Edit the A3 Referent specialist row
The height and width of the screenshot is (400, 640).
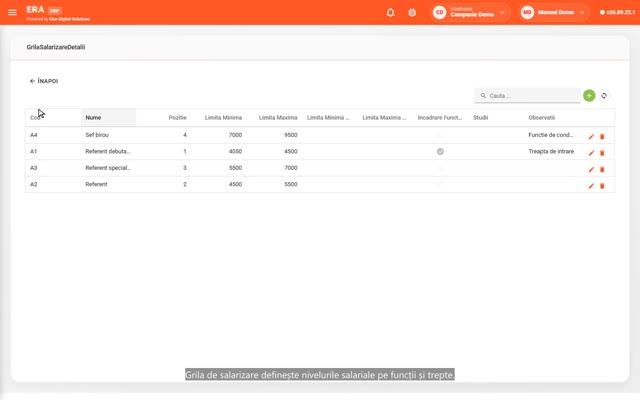click(x=591, y=169)
